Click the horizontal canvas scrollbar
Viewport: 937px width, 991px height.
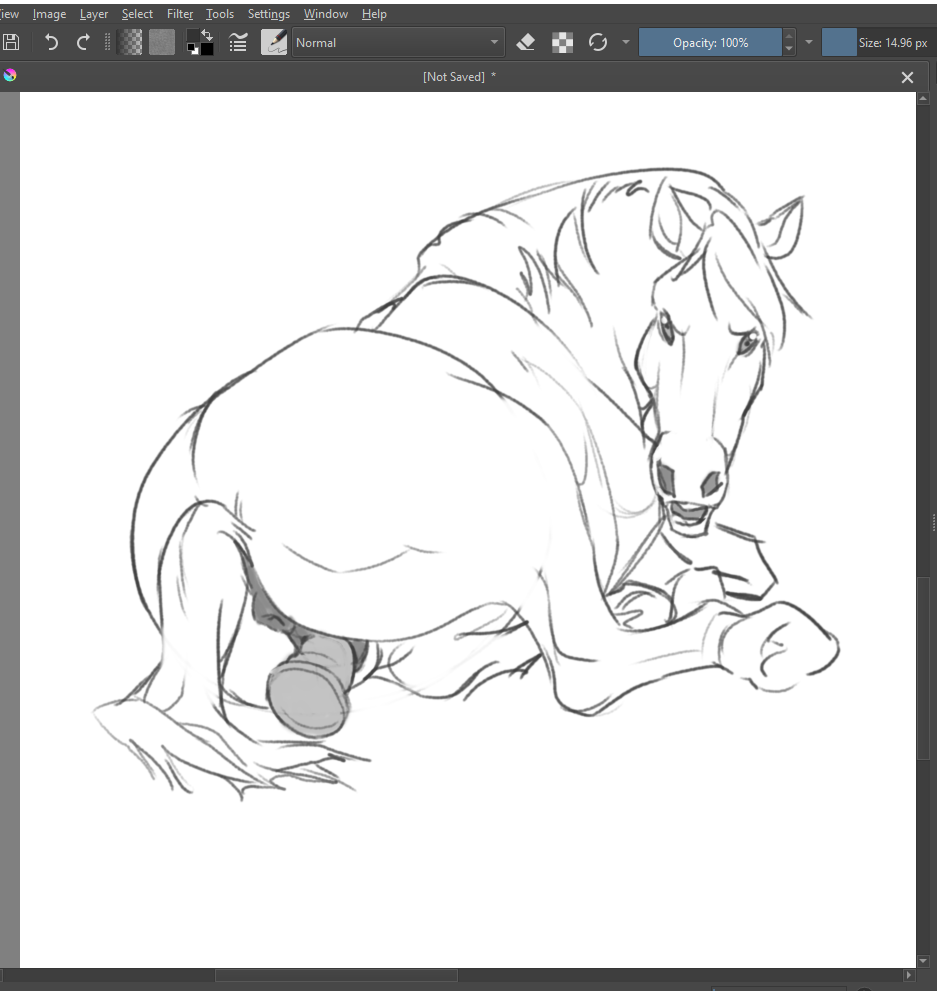[x=336, y=975]
